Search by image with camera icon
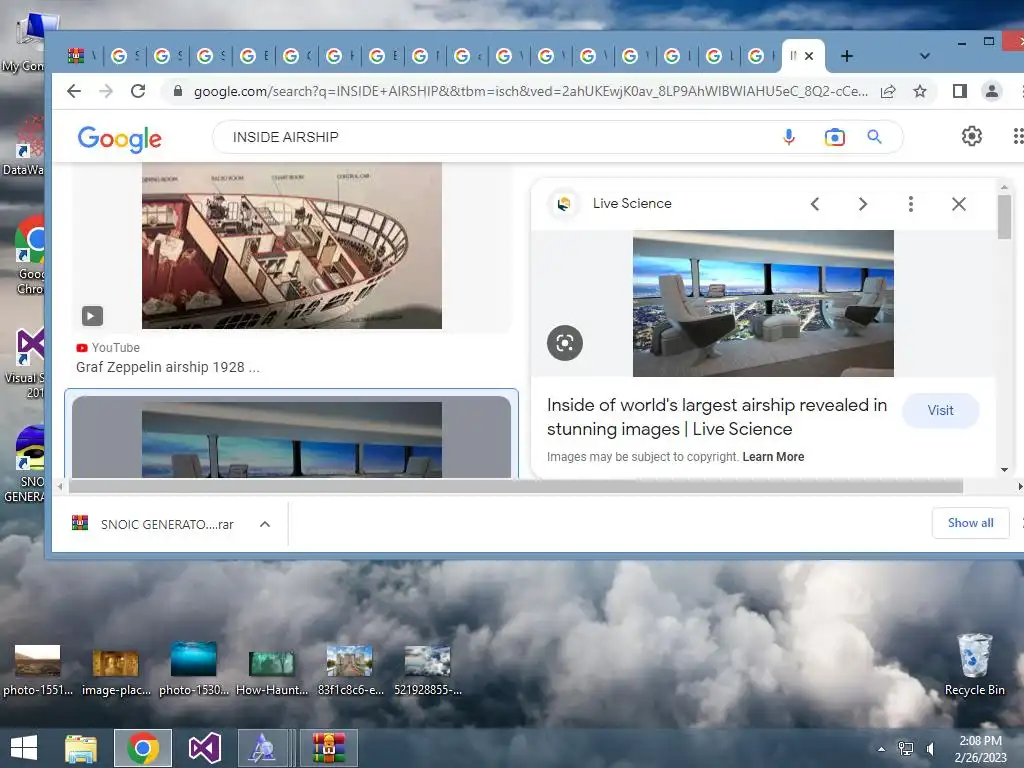Image resolution: width=1024 pixels, height=768 pixels. 834,137
